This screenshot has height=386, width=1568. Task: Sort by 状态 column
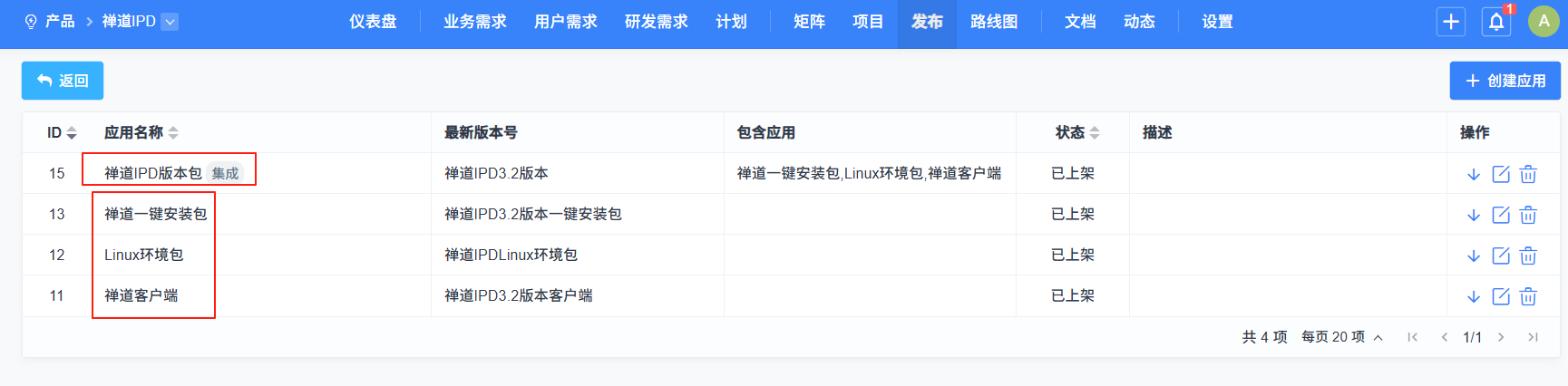click(1095, 133)
